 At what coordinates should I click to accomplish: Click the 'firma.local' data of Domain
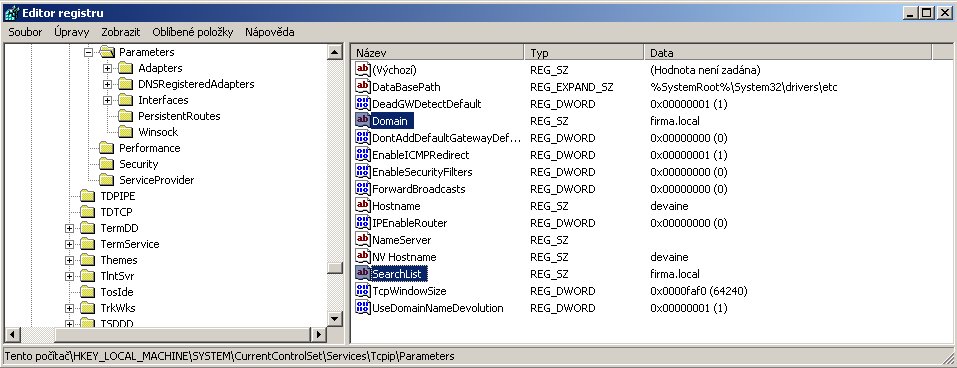click(x=675, y=121)
